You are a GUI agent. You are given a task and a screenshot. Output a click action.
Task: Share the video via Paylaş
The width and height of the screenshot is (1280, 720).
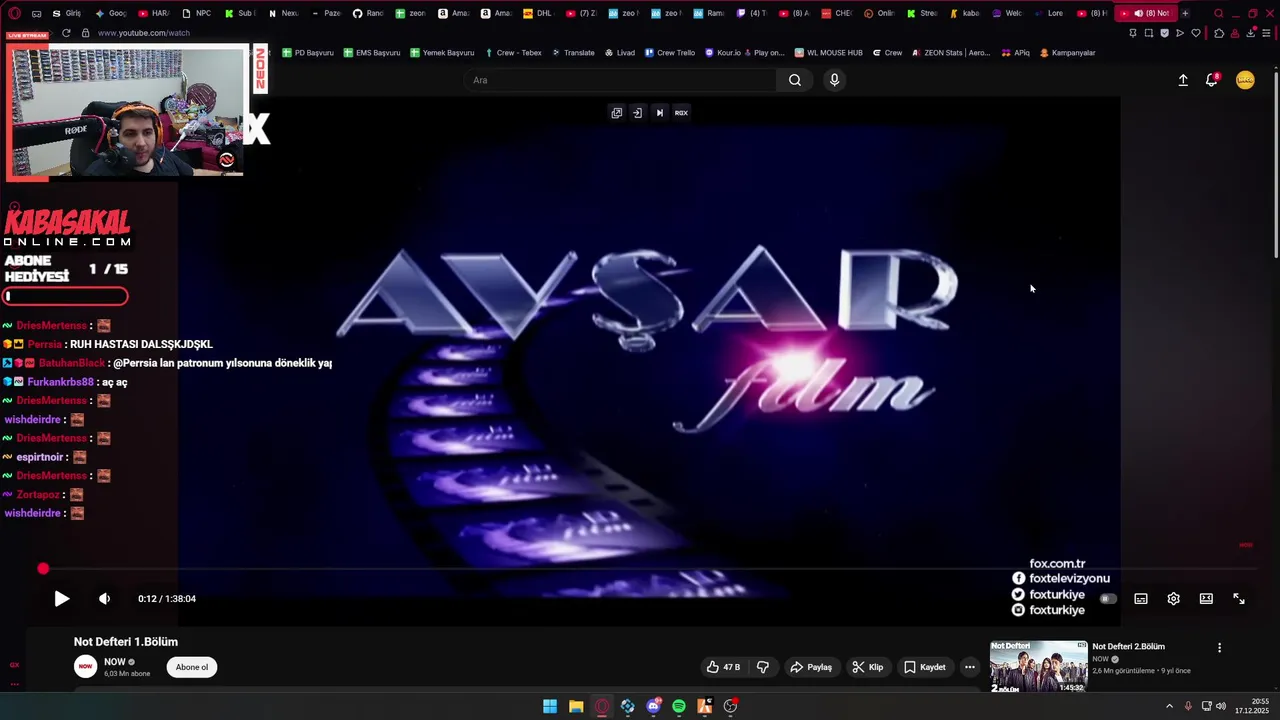coord(811,667)
